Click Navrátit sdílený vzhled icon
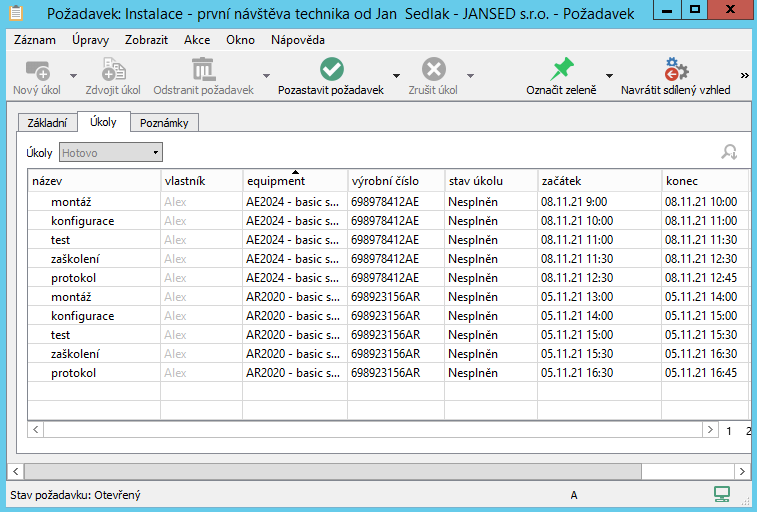 pos(676,70)
